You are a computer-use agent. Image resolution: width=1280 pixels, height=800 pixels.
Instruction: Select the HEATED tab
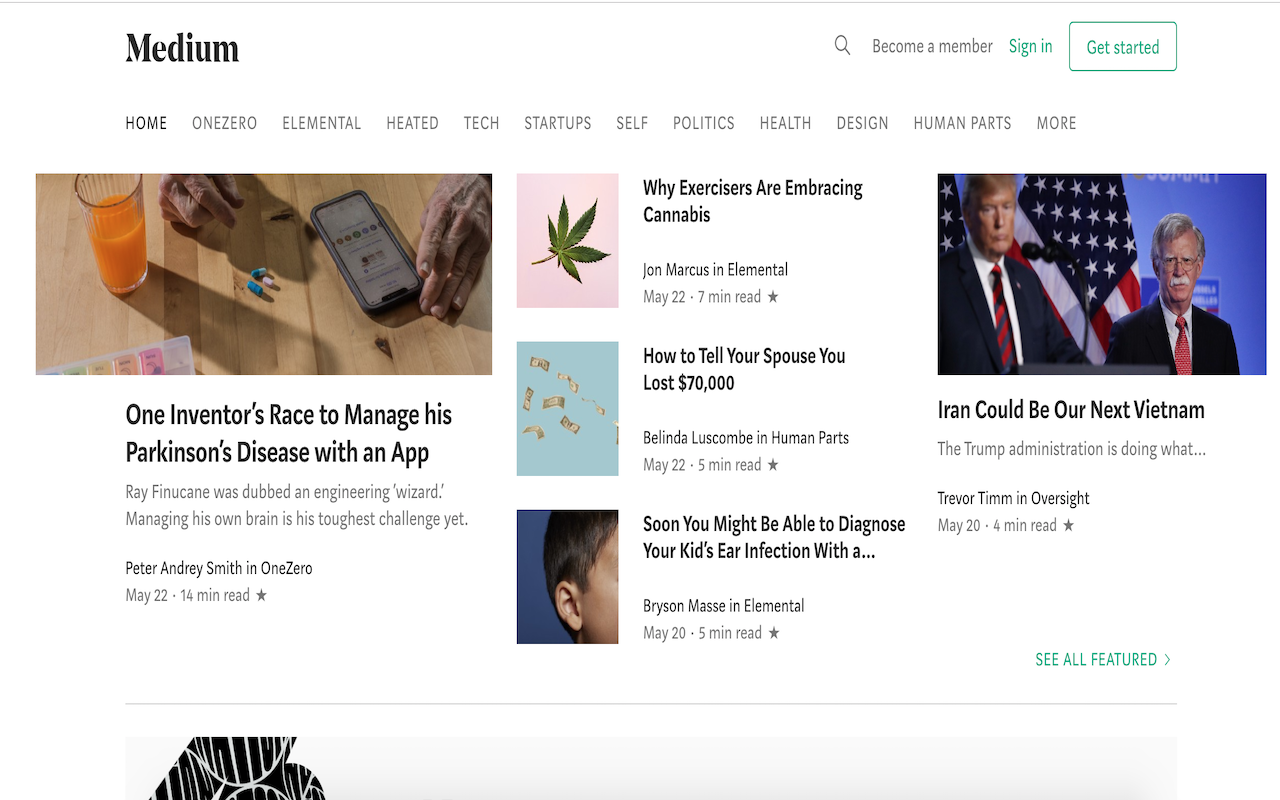pos(412,123)
